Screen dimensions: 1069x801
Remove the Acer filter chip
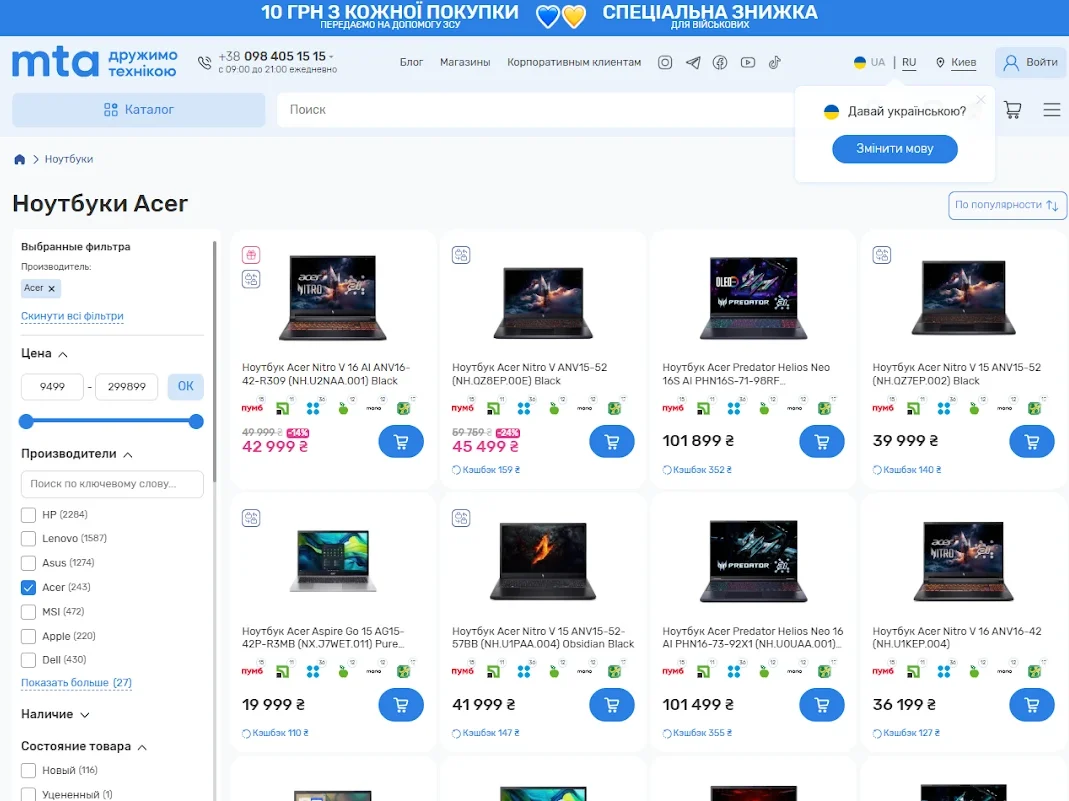52,288
